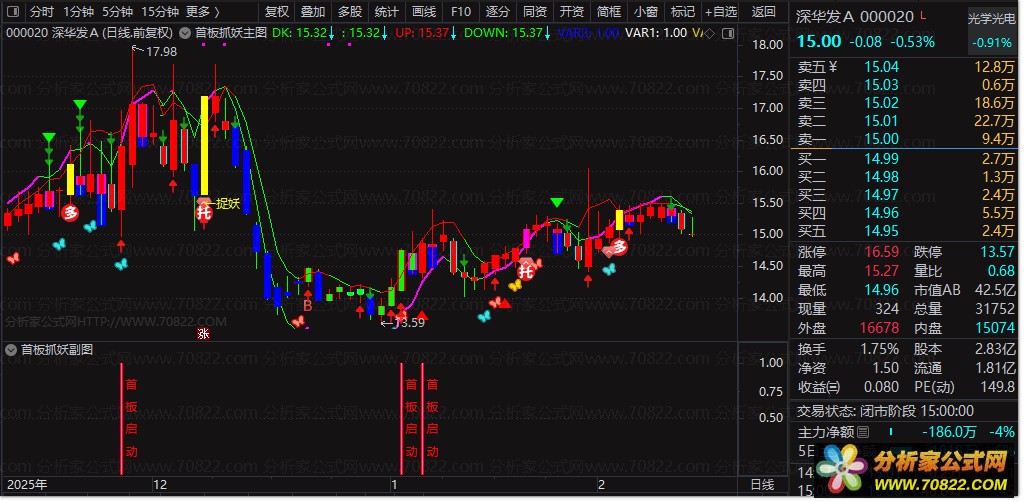Click the 涨 marker below the price chart
This screenshot has height=501, width=1024.
[x=204, y=334]
